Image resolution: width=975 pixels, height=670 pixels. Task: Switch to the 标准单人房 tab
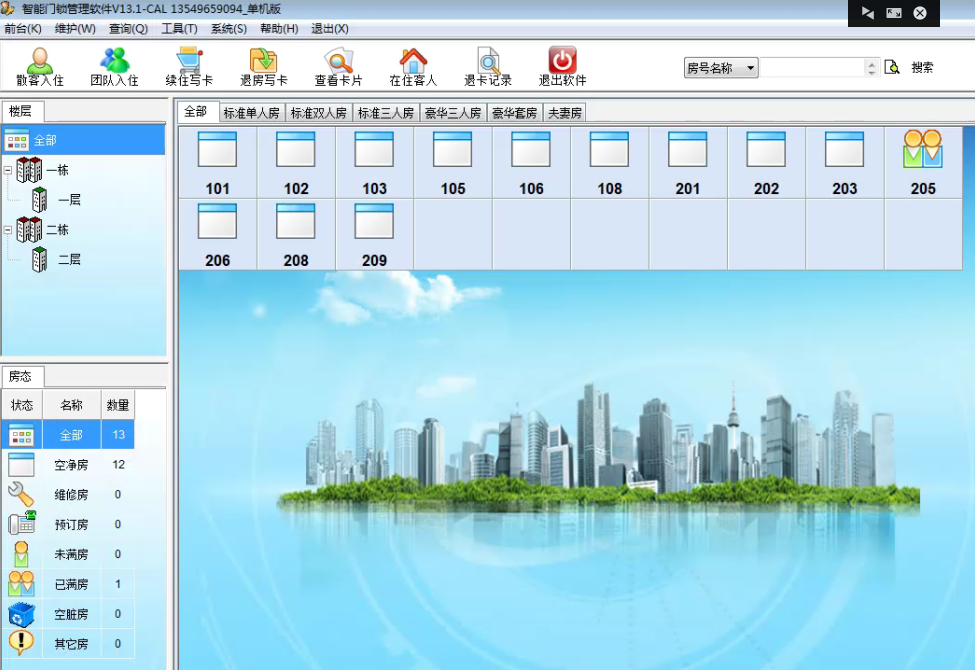251,113
